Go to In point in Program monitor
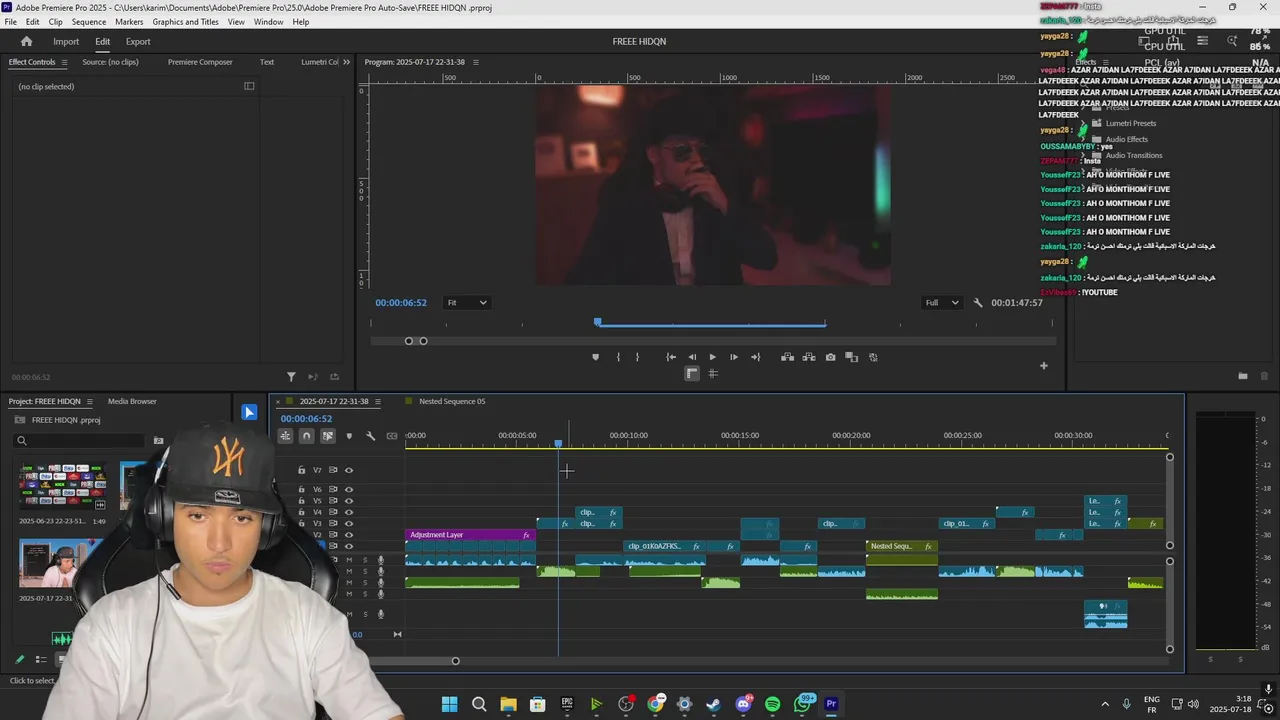The image size is (1280, 720). [671, 357]
